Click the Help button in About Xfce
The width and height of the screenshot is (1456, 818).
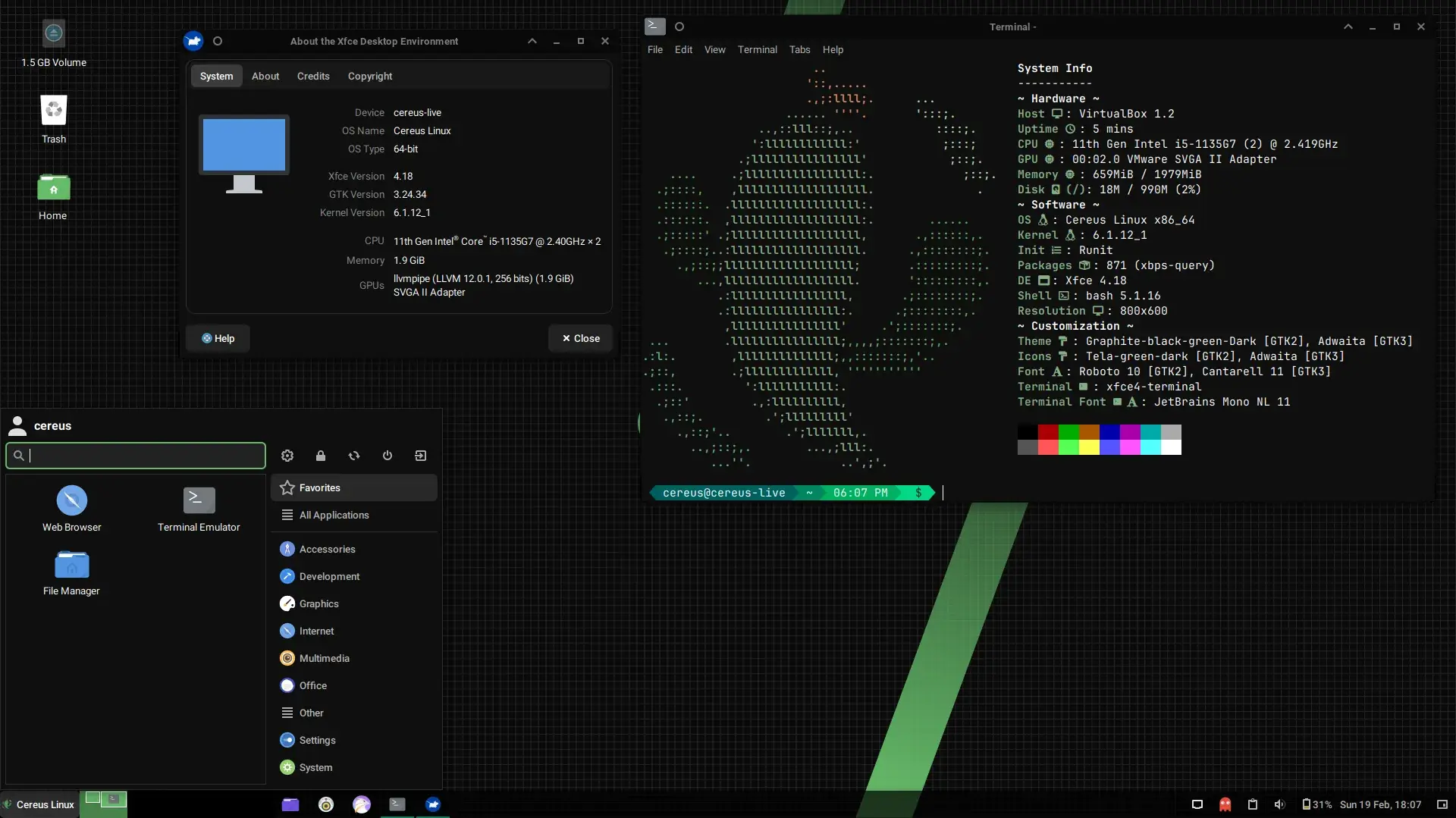(x=218, y=338)
